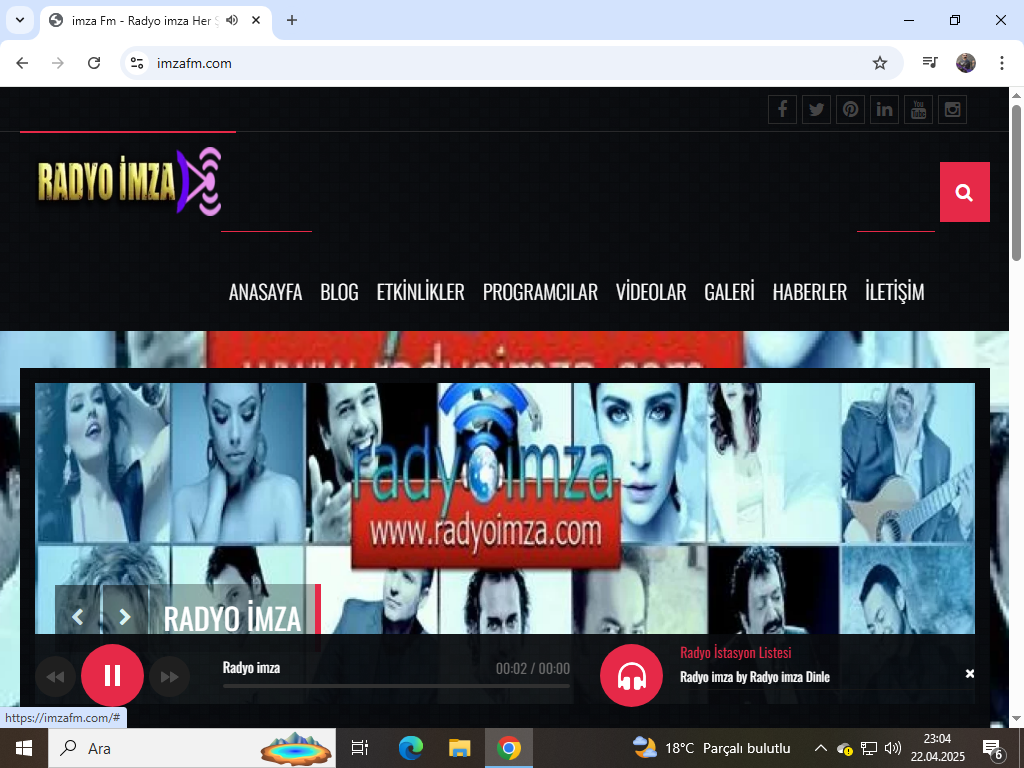Mute the tab via speaker icon
1024x768 pixels.
tap(232, 20)
